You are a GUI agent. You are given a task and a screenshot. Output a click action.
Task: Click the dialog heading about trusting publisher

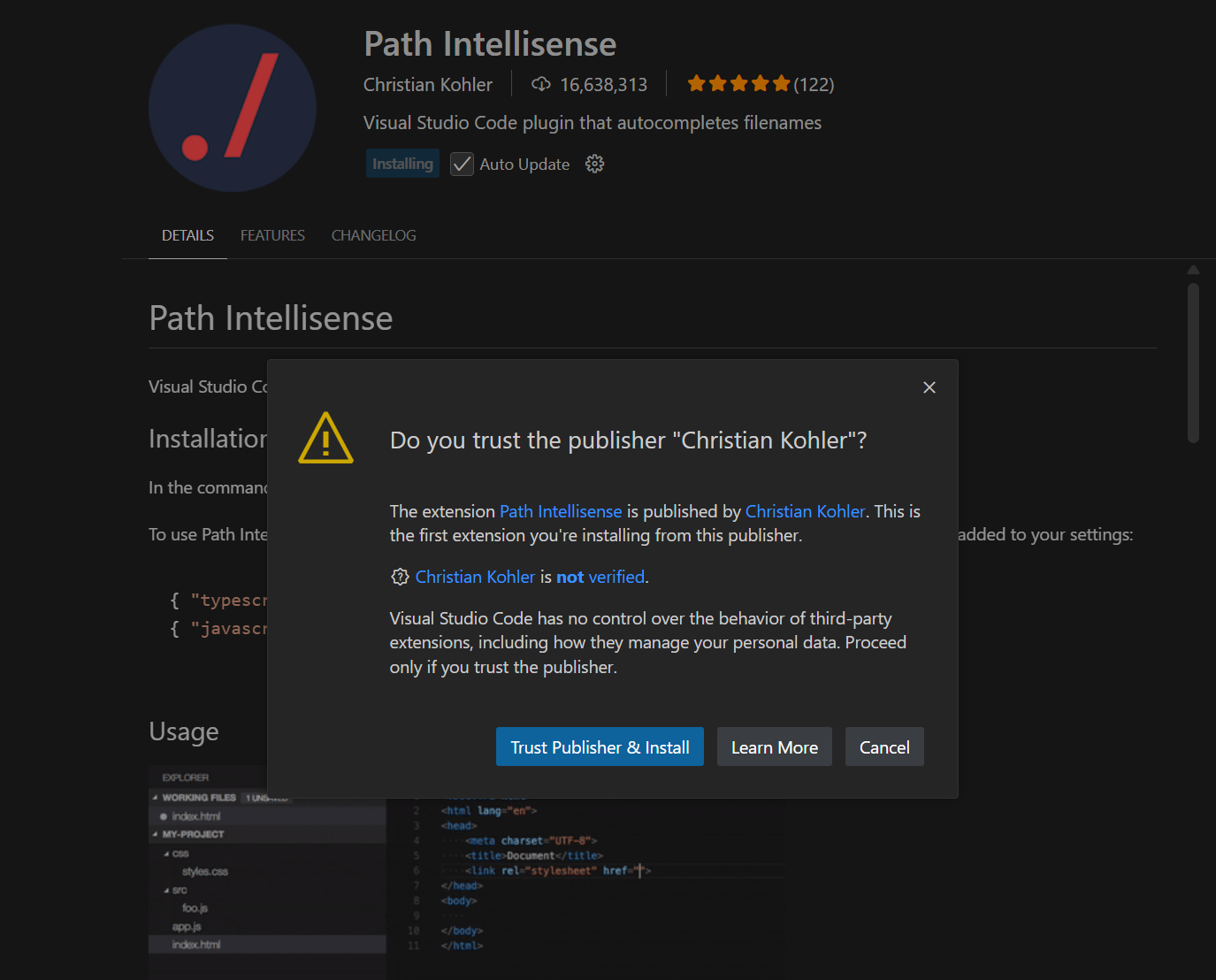pos(629,440)
